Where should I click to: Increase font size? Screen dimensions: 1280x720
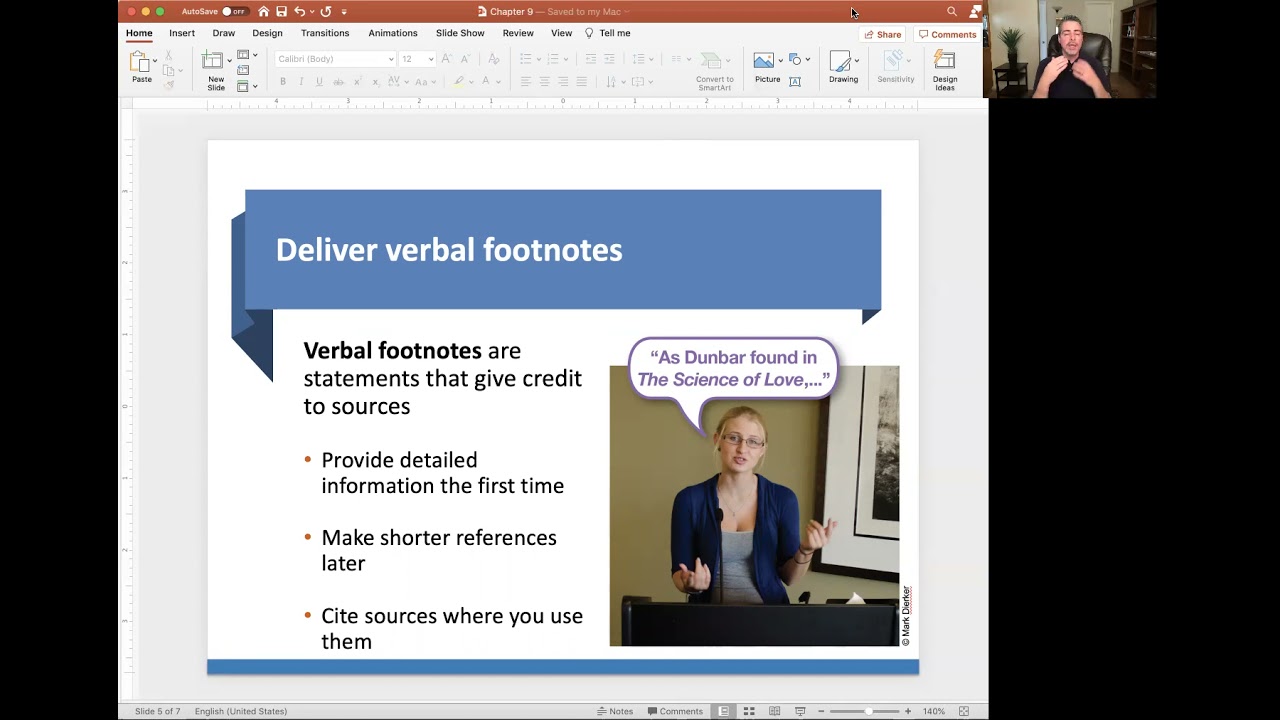click(447, 59)
